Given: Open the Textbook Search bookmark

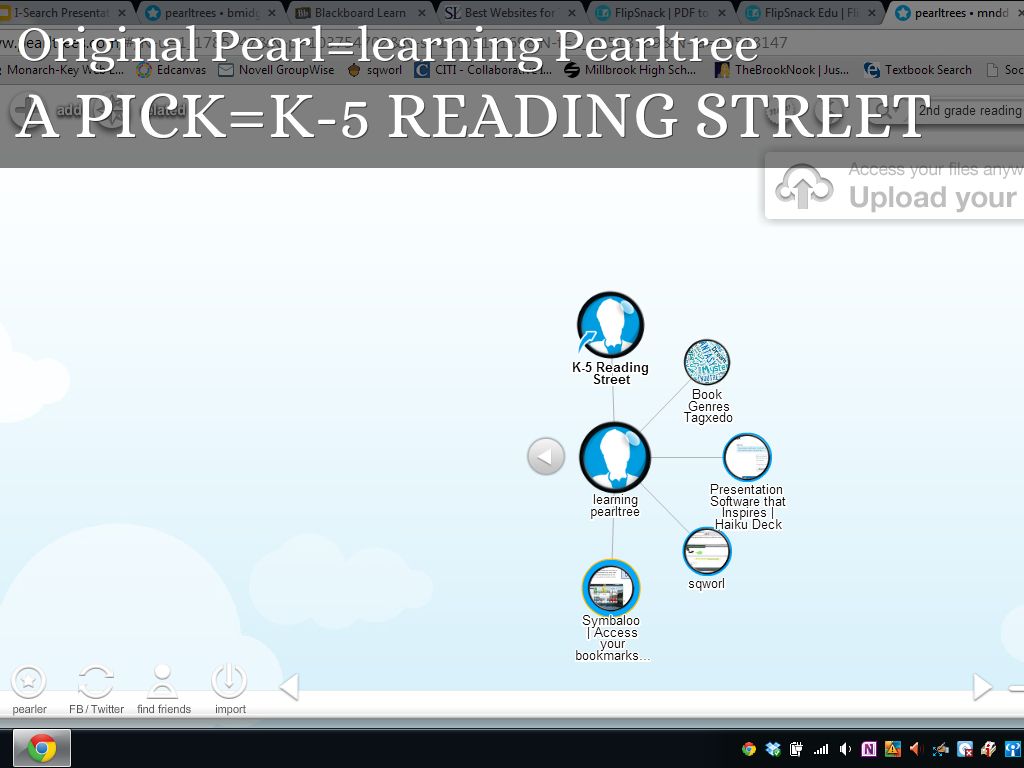Looking at the screenshot, I should coord(926,70).
